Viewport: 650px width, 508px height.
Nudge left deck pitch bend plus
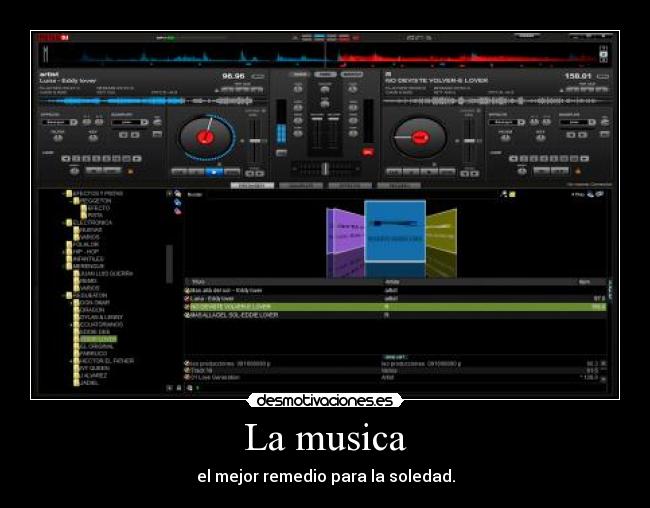[x=260, y=173]
